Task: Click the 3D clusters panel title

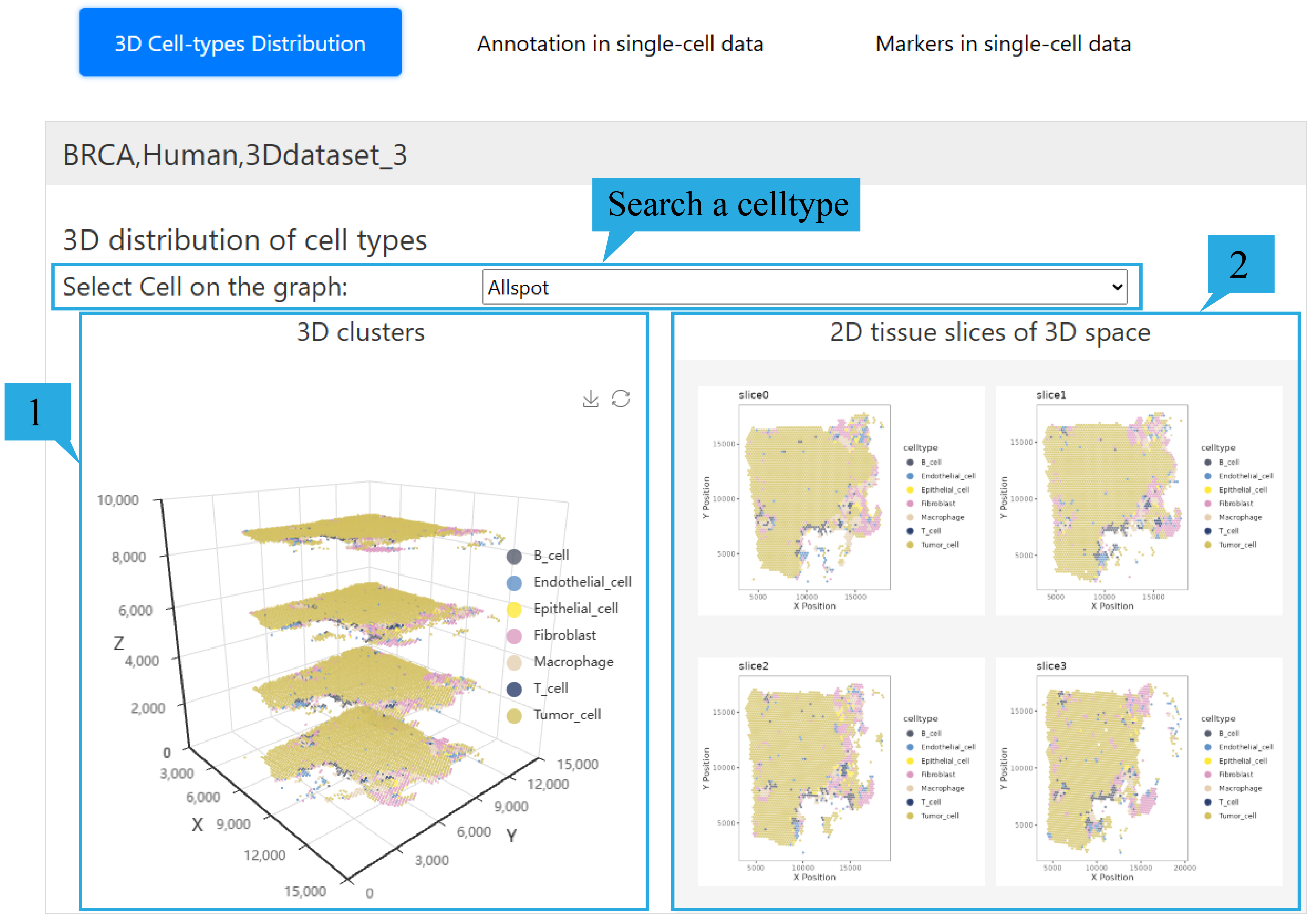Action: tap(360, 332)
